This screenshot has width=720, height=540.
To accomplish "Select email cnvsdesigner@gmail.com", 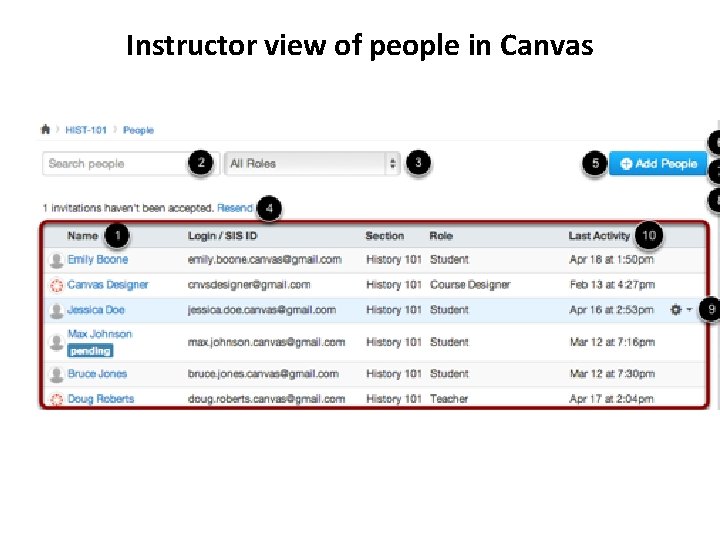I will coord(249,285).
